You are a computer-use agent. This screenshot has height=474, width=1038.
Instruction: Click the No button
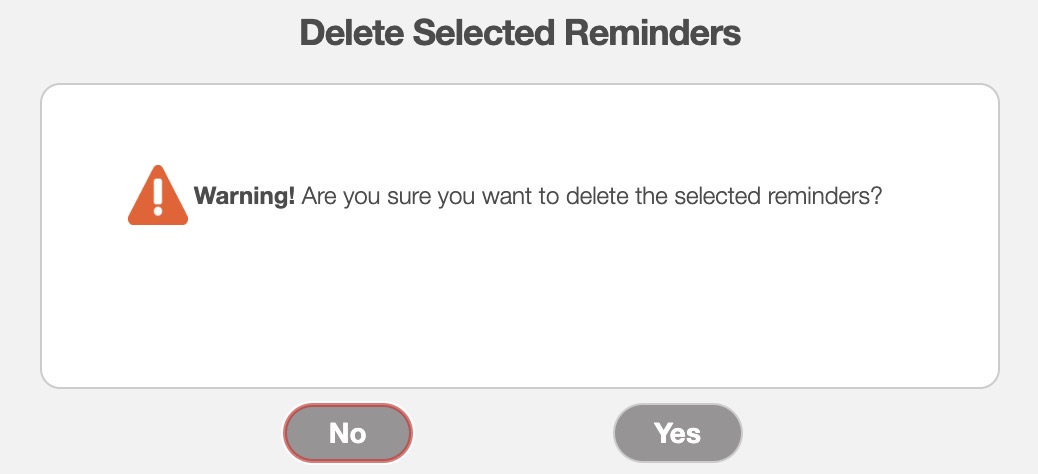(x=348, y=433)
